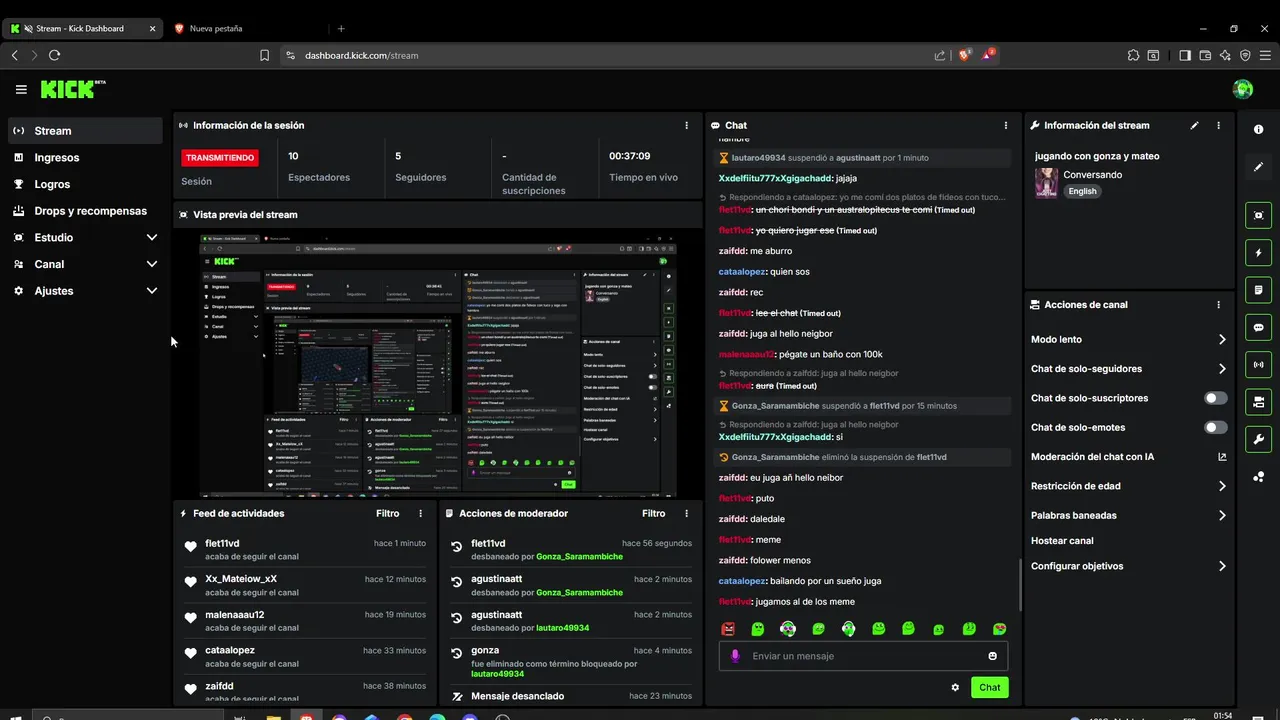Toggle the channel actions icon in right toolbar
The width and height of the screenshot is (1280, 720).
tap(1259, 402)
